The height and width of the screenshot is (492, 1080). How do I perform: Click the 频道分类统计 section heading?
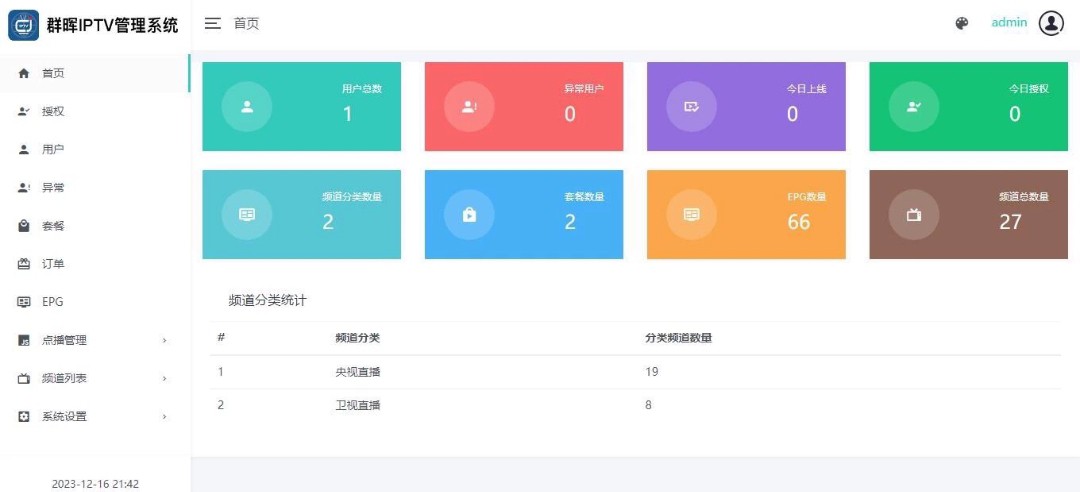pos(267,301)
